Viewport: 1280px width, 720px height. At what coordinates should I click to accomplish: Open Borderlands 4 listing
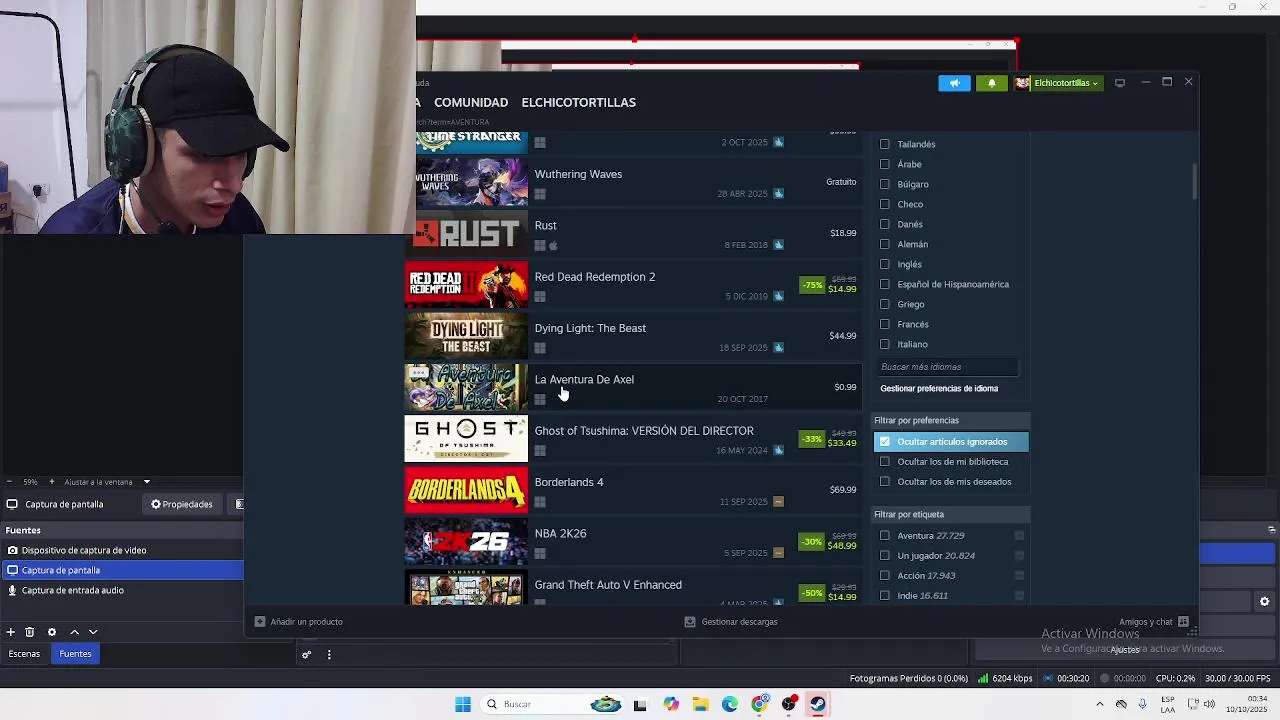point(633,490)
